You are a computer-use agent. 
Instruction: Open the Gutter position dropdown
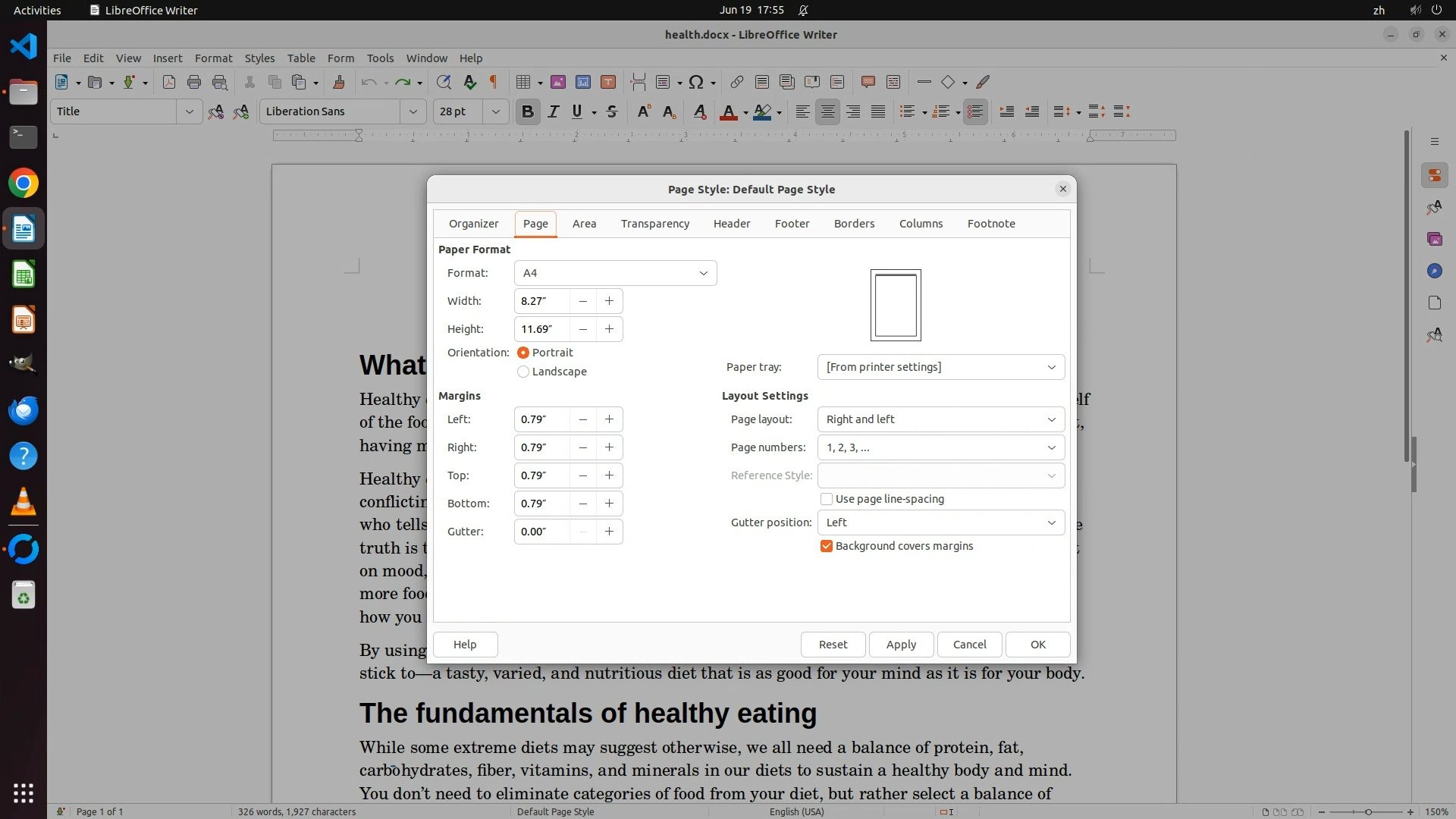940,522
